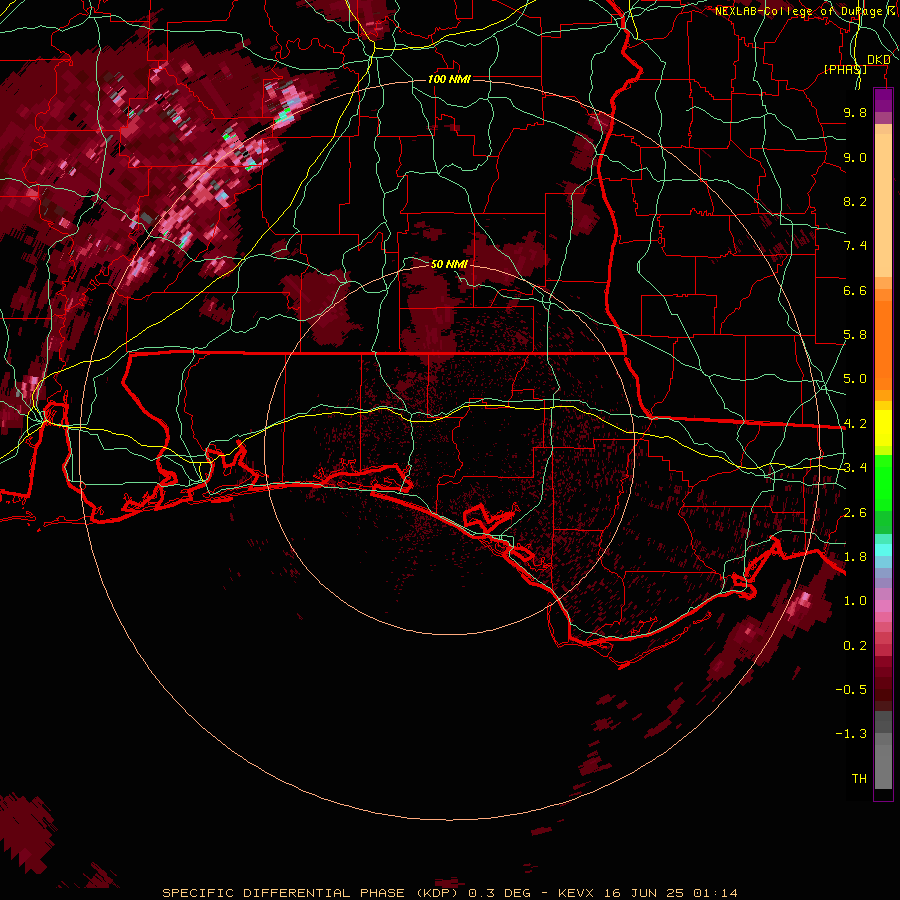Screen dimensions: 900x900
Task: Click the yellow segment of the color bar
Action: pos(883,428)
